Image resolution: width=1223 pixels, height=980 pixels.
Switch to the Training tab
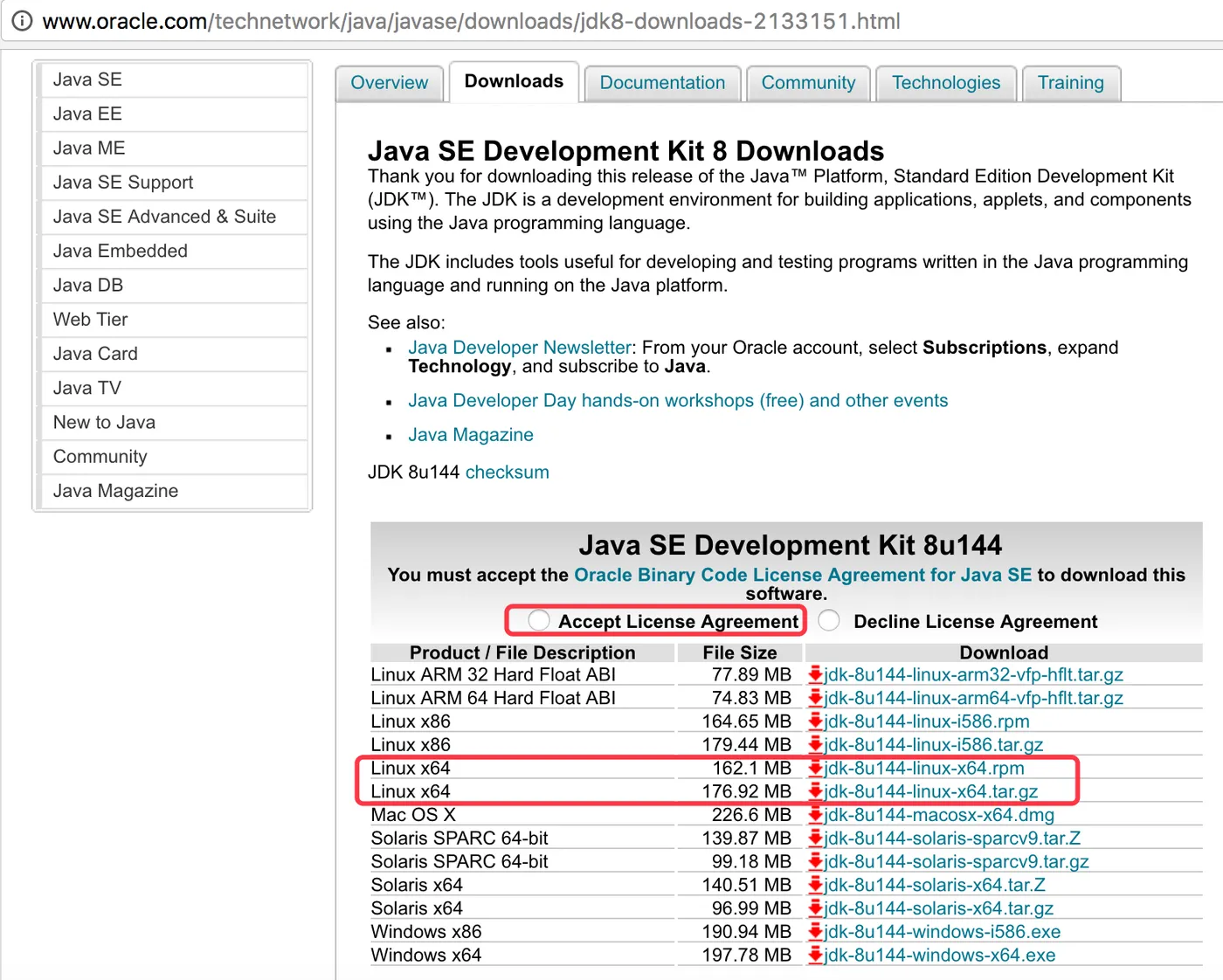pos(1071,83)
